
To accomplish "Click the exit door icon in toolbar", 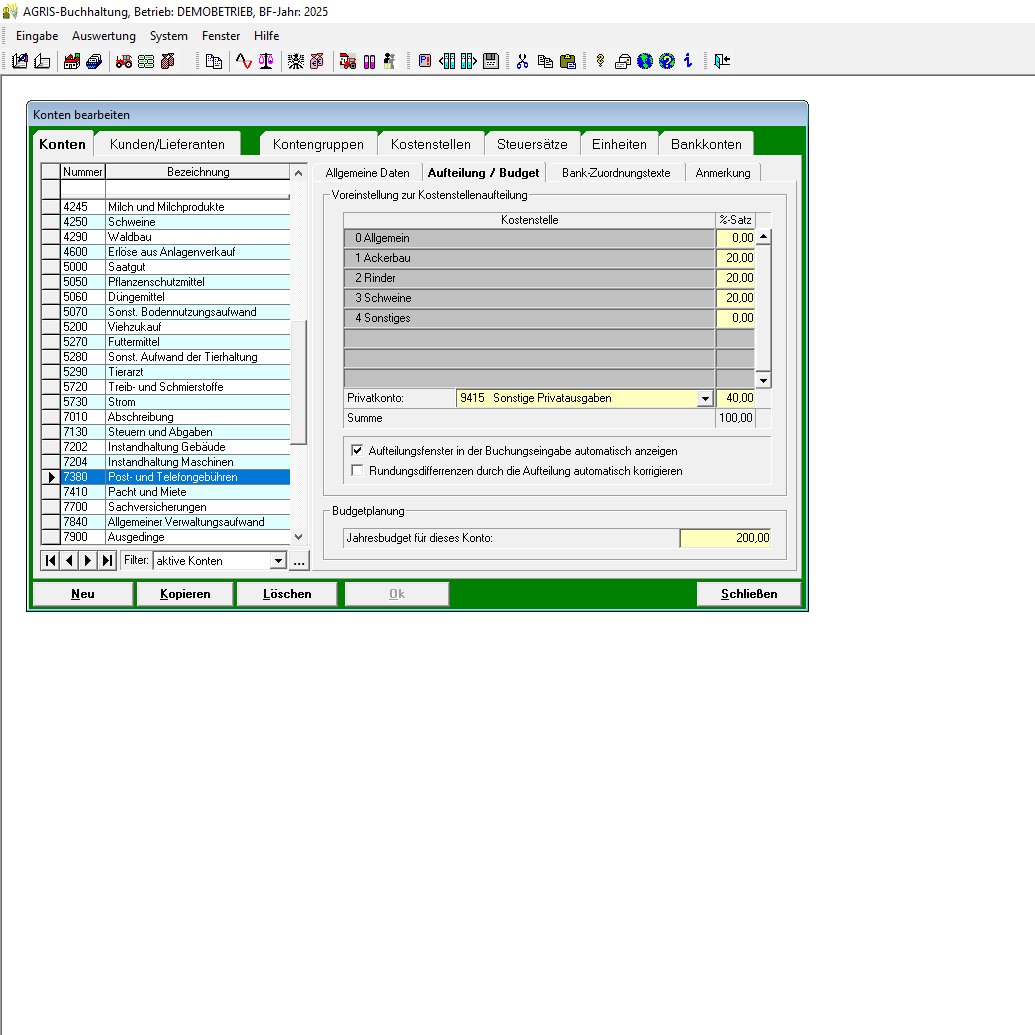I will point(722,61).
